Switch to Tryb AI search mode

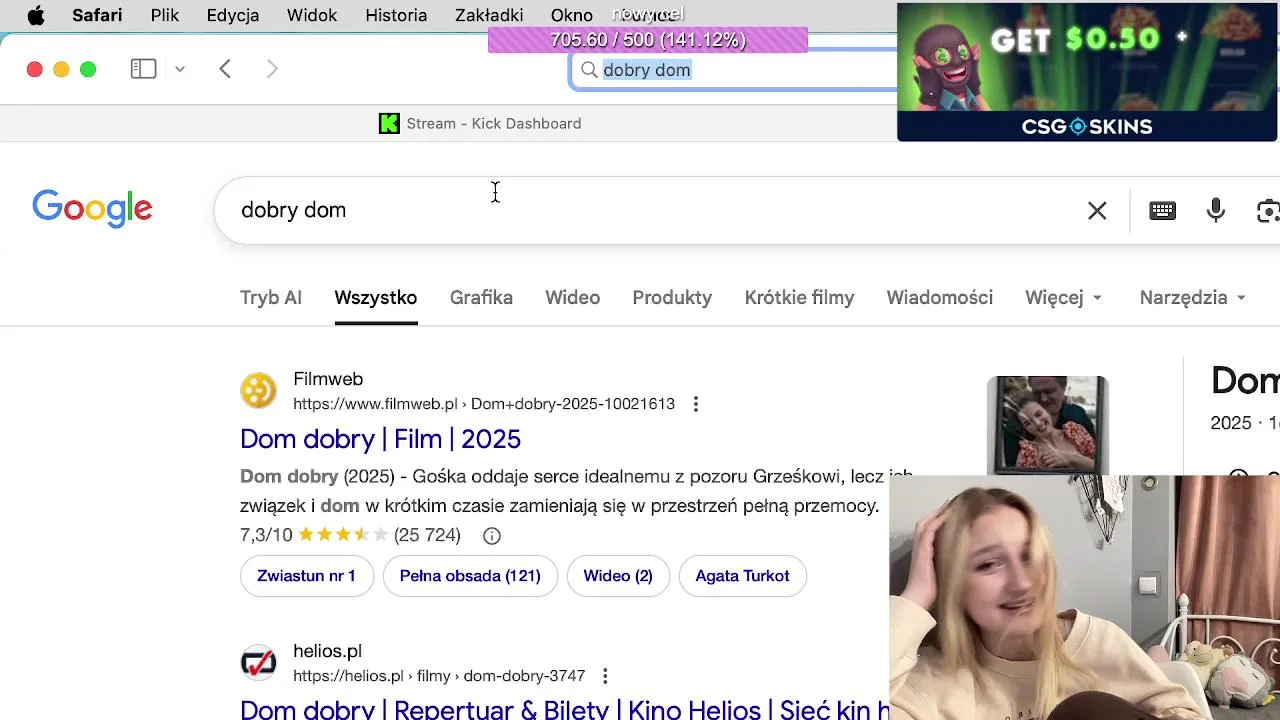[x=271, y=298]
